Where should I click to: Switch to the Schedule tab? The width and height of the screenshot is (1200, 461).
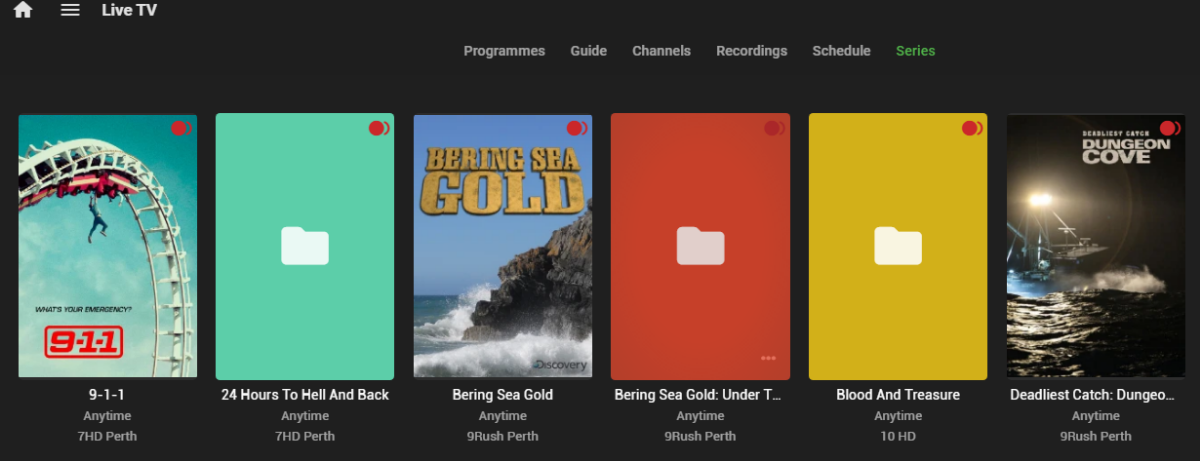pos(841,51)
